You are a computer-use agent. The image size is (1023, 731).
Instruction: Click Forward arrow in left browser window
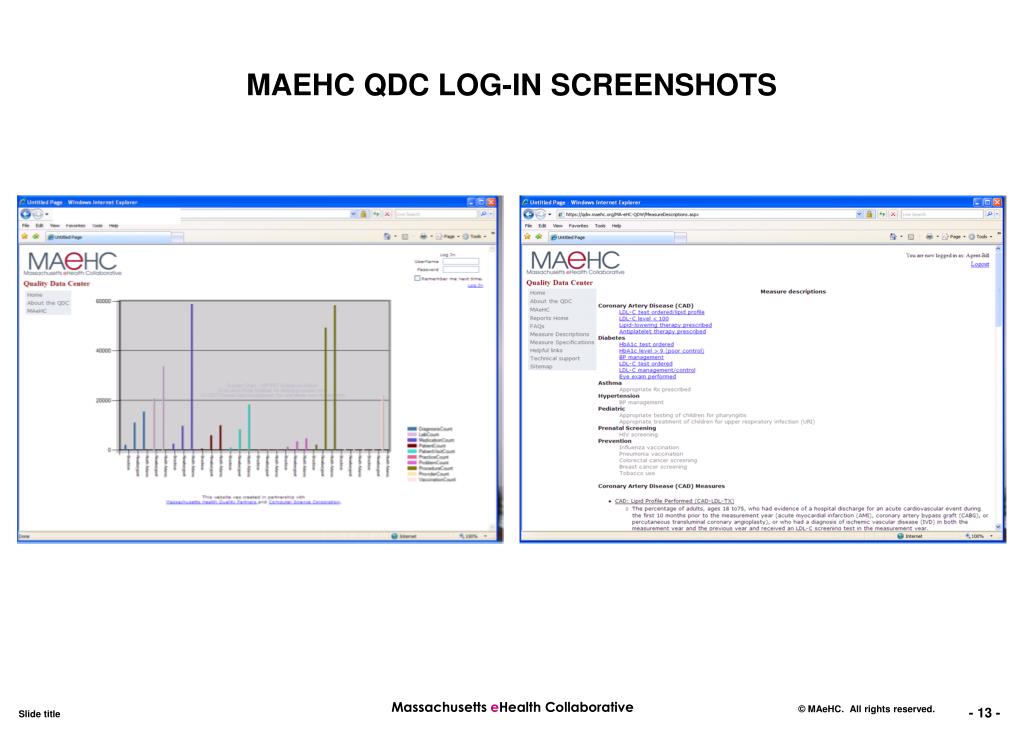(37, 214)
